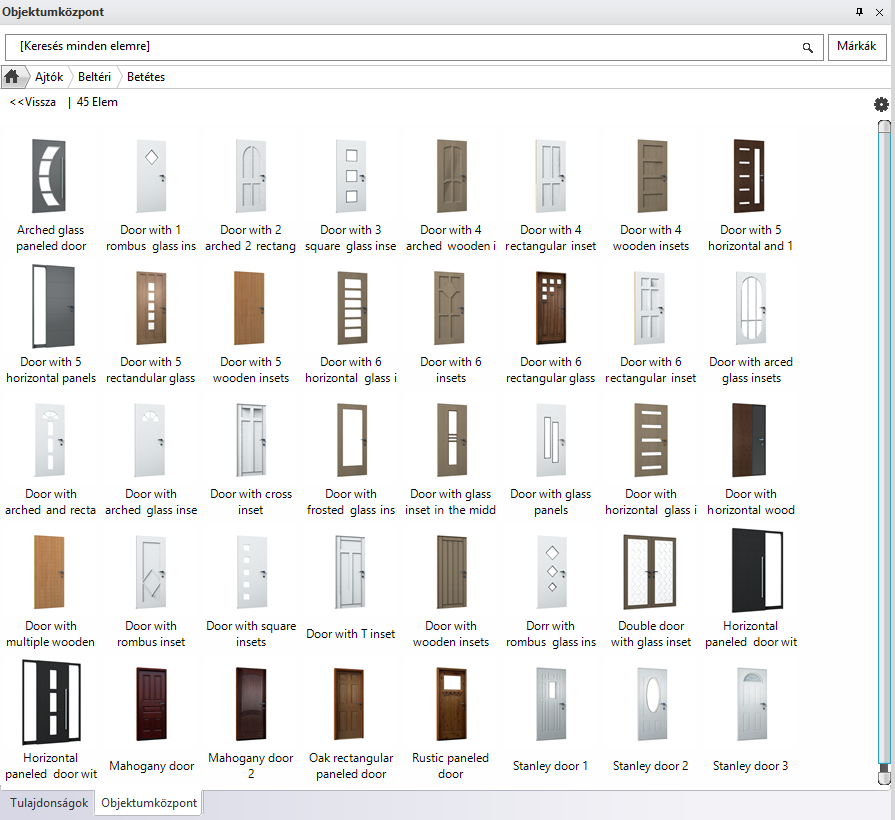This screenshot has height=820, width=895.
Task: Pick the Oak rectangular paneled door
Action: (351, 704)
